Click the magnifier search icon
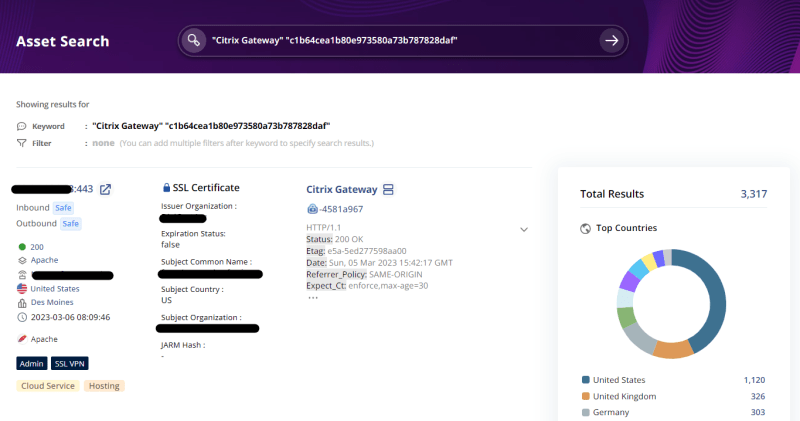Image resolution: width=800 pixels, height=421 pixels. [x=193, y=40]
